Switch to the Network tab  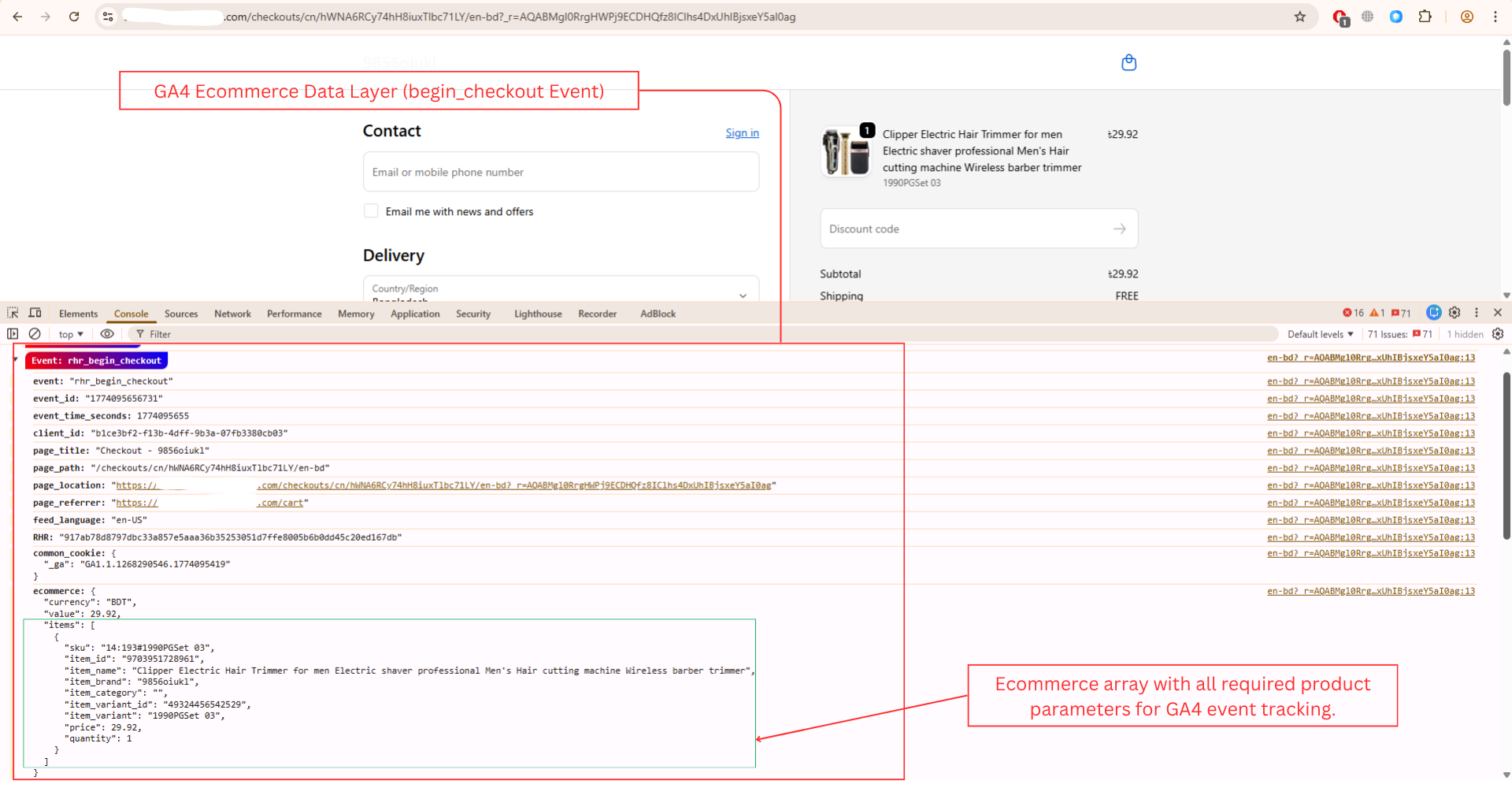[232, 314]
